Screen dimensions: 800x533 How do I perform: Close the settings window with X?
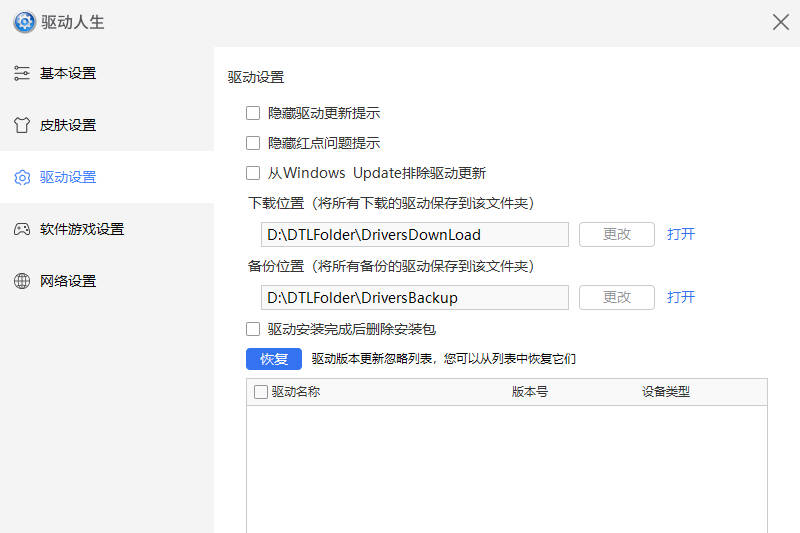tap(780, 22)
